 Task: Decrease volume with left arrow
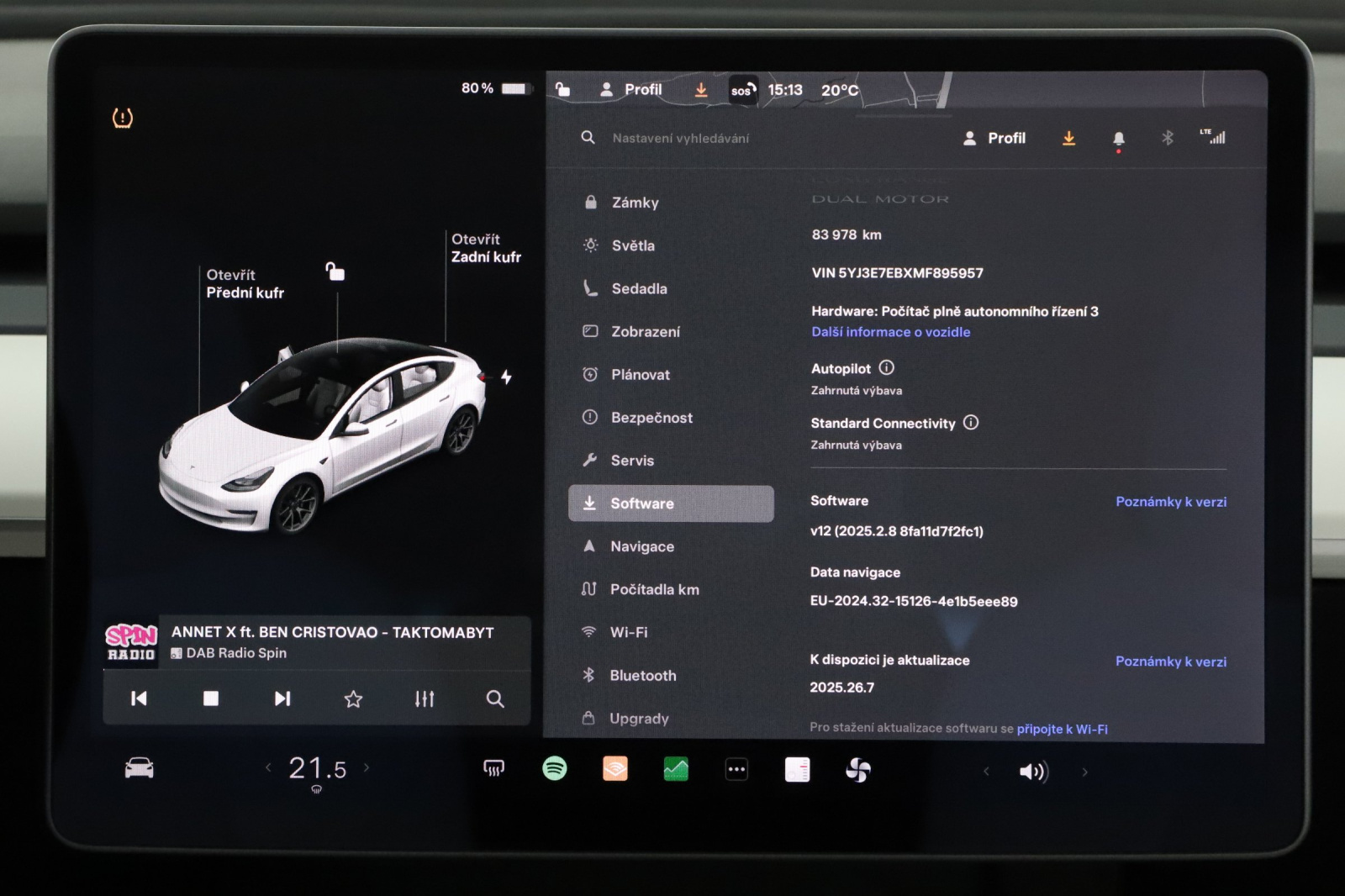point(986,772)
